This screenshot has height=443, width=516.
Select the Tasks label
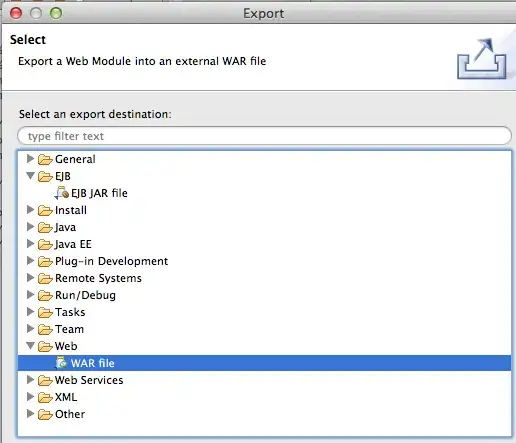point(70,312)
